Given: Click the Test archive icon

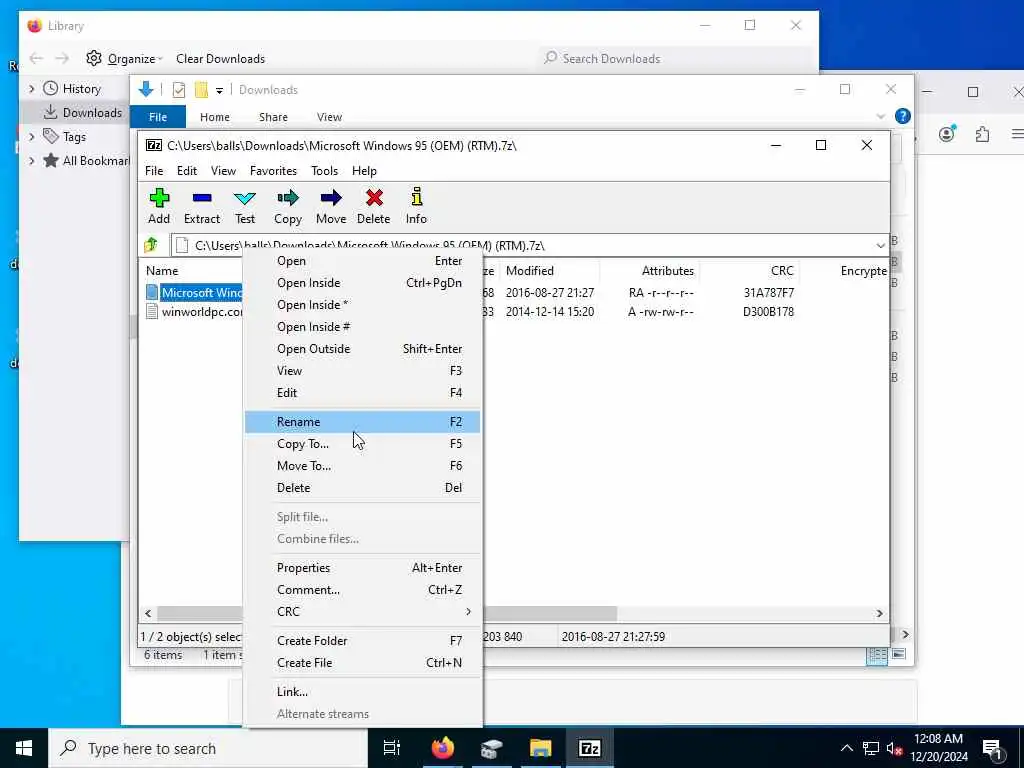Looking at the screenshot, I should pyautogui.click(x=245, y=198).
